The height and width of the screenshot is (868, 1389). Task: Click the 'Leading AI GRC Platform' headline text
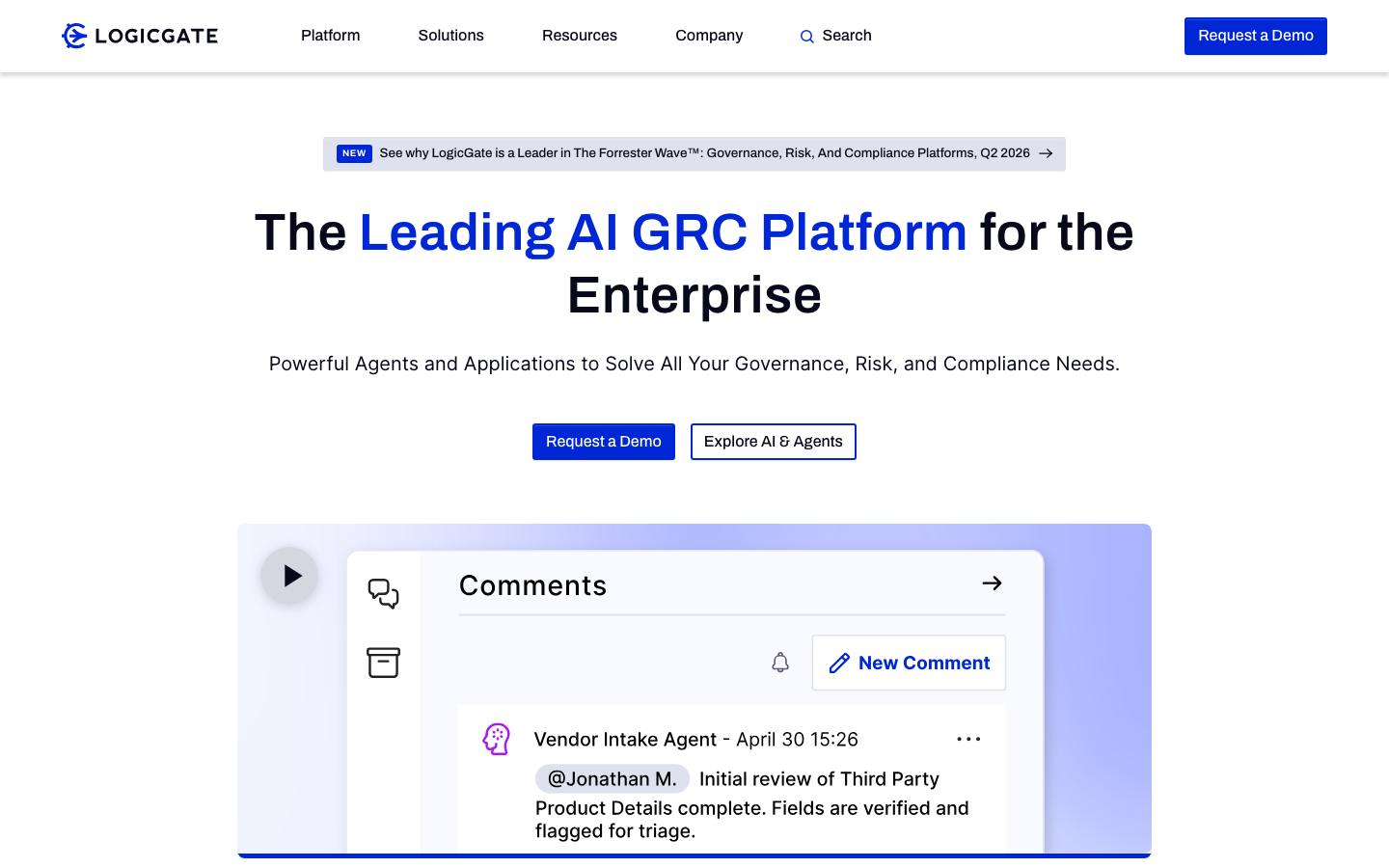click(x=664, y=232)
